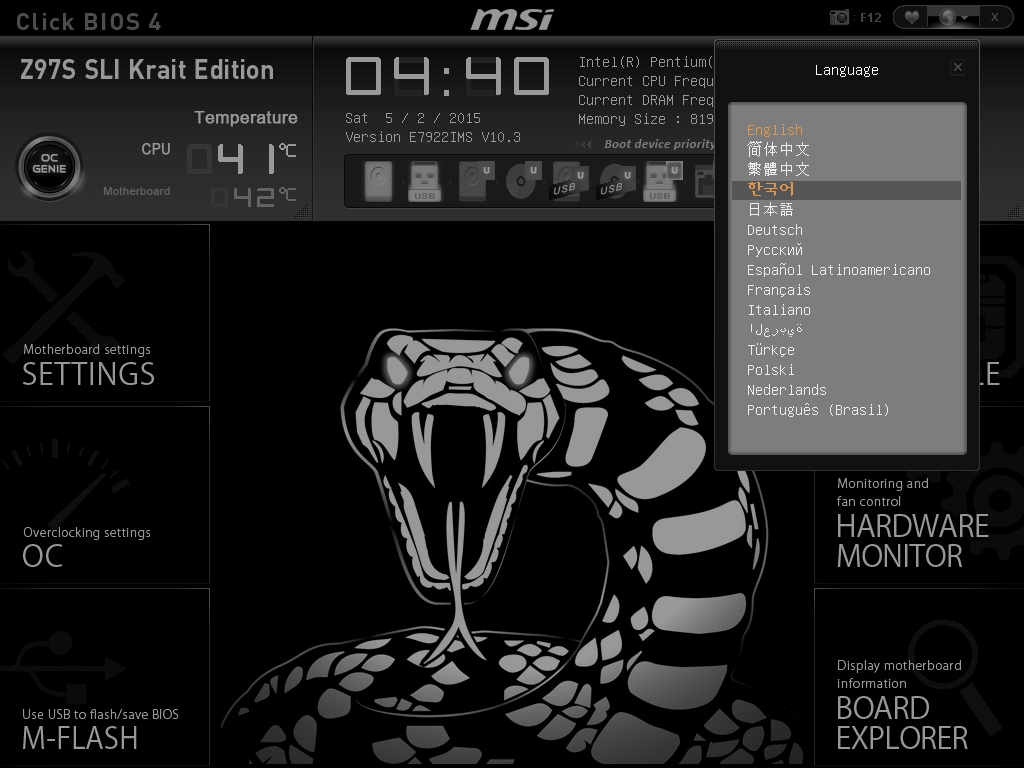Select the Arabic language entry
Screen dimensions: 1024x768
[775, 330]
